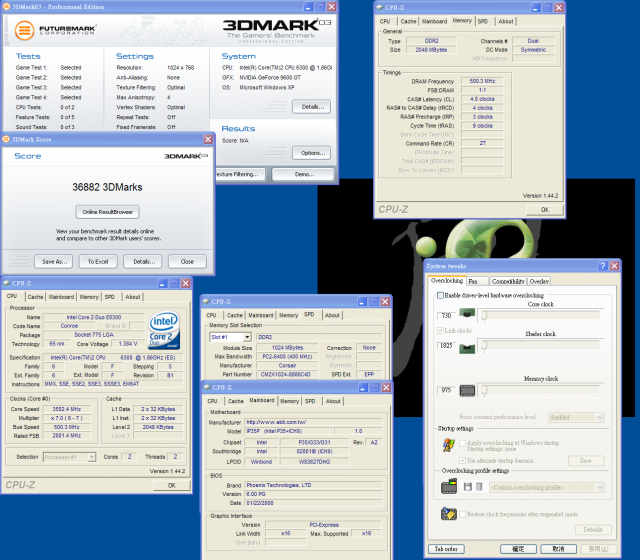Image resolution: width=640 pixels, height=560 pixels.
Task: Click the Options... button in 3DMark03 Results
Action: point(311,153)
